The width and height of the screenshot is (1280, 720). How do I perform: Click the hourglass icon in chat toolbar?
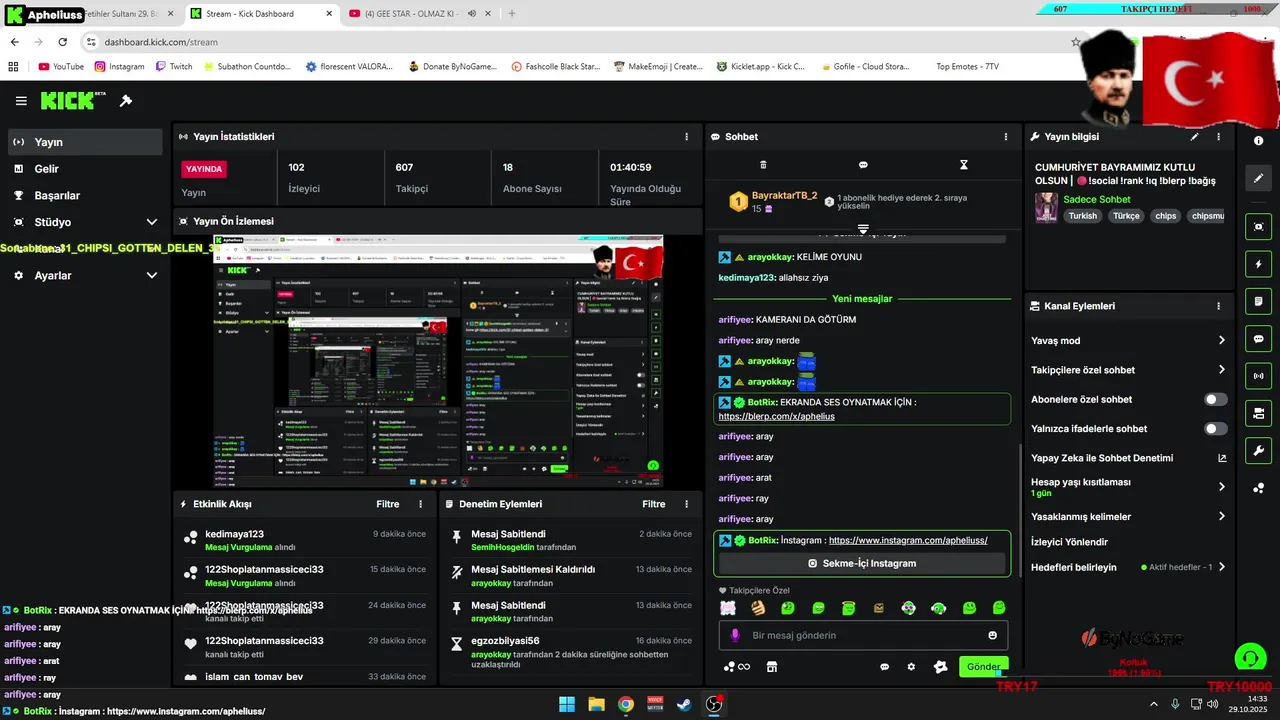point(964,165)
